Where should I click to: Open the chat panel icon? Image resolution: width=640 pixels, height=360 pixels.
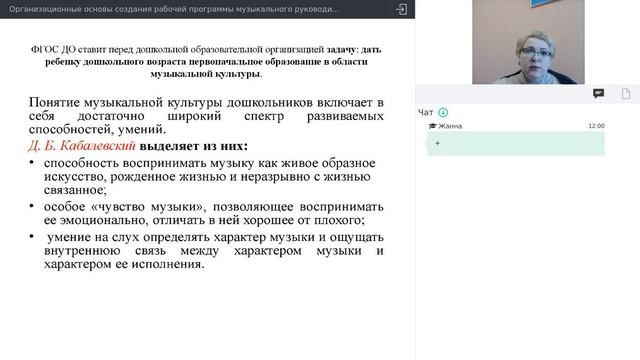point(598,94)
